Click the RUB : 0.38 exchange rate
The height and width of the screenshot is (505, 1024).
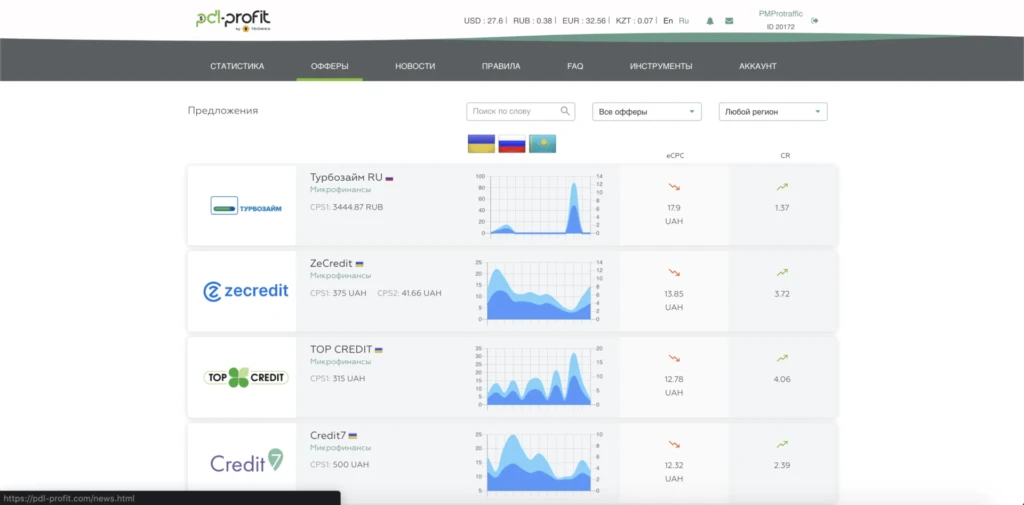point(533,21)
